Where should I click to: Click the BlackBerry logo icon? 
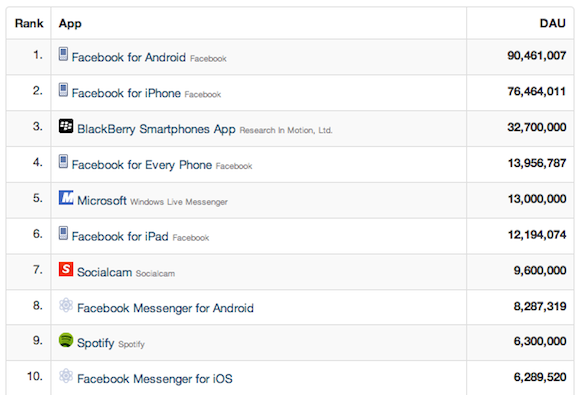(66, 126)
